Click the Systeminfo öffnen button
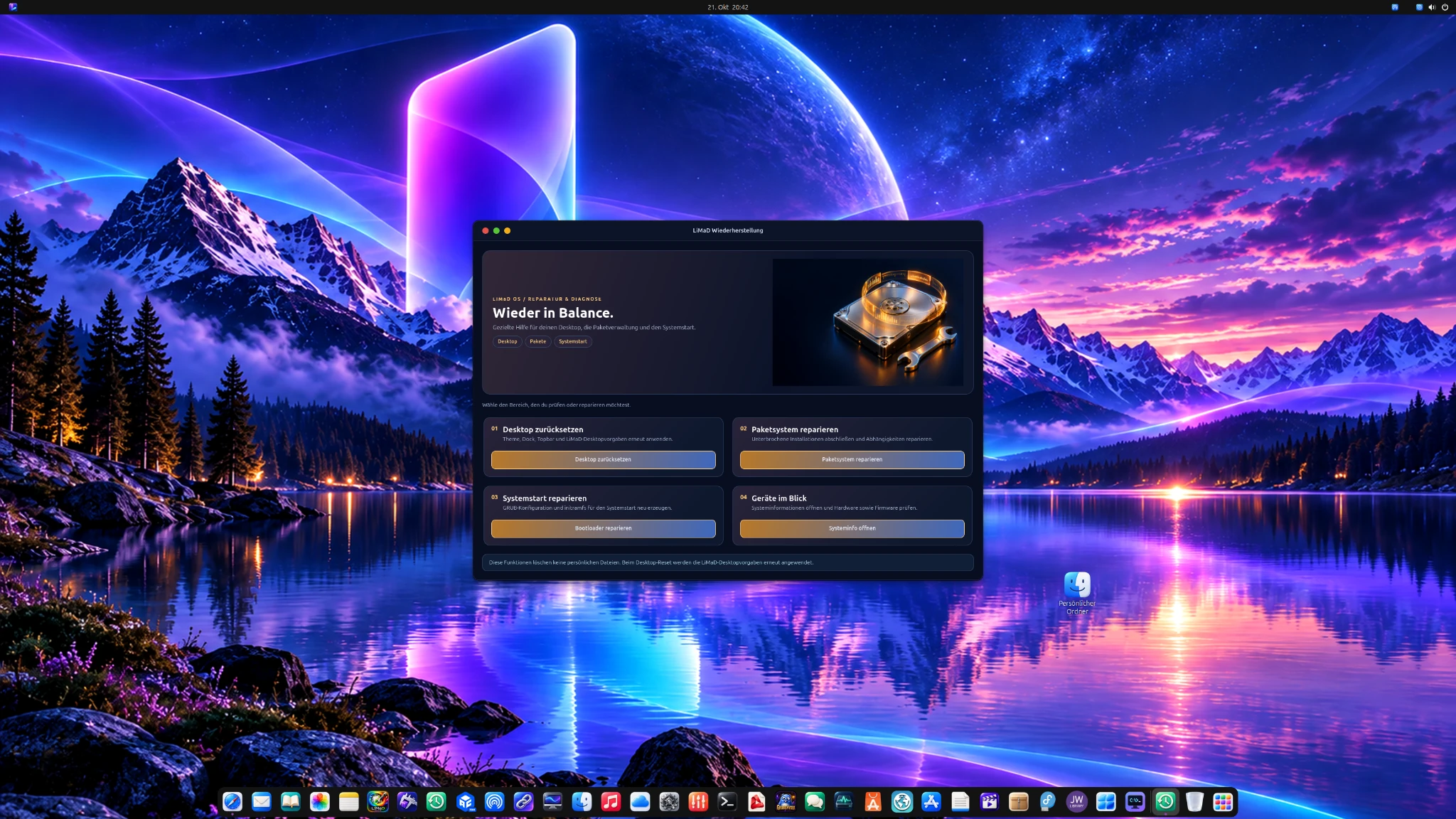Image resolution: width=1456 pixels, height=819 pixels. coord(852,528)
